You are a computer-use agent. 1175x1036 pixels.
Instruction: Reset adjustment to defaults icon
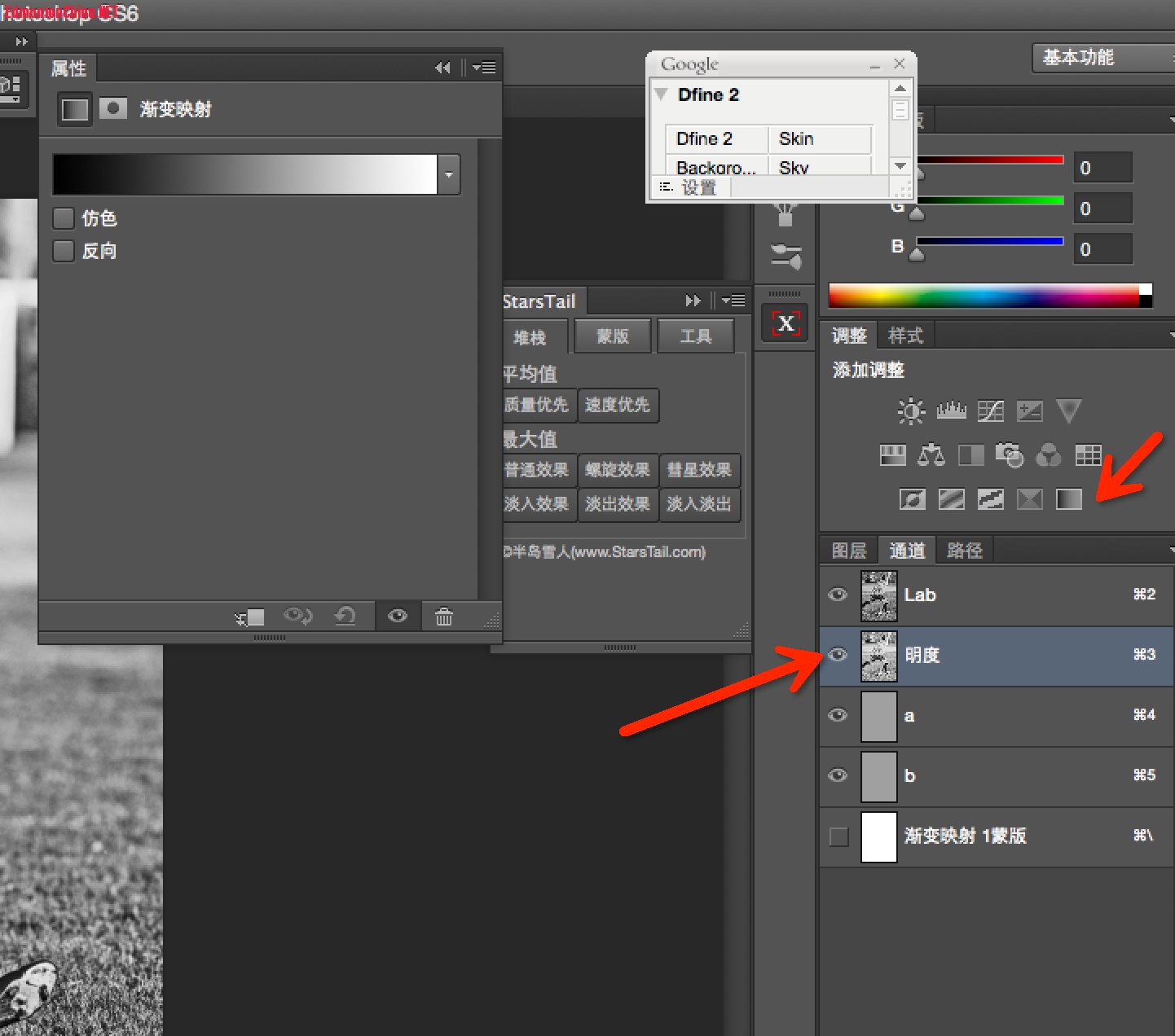[x=345, y=617]
